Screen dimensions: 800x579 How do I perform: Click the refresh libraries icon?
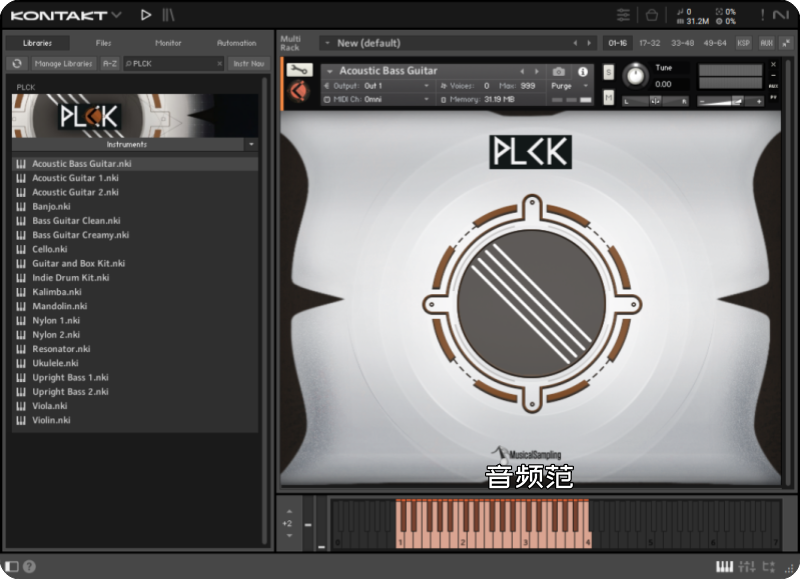(17, 64)
